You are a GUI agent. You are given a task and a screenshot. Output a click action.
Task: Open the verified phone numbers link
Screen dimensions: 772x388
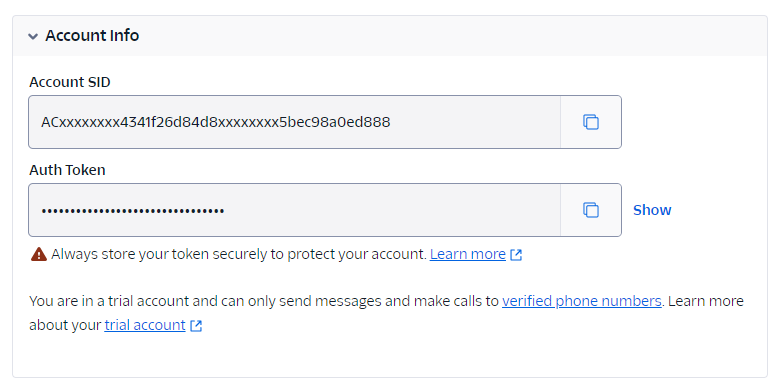tap(581, 301)
